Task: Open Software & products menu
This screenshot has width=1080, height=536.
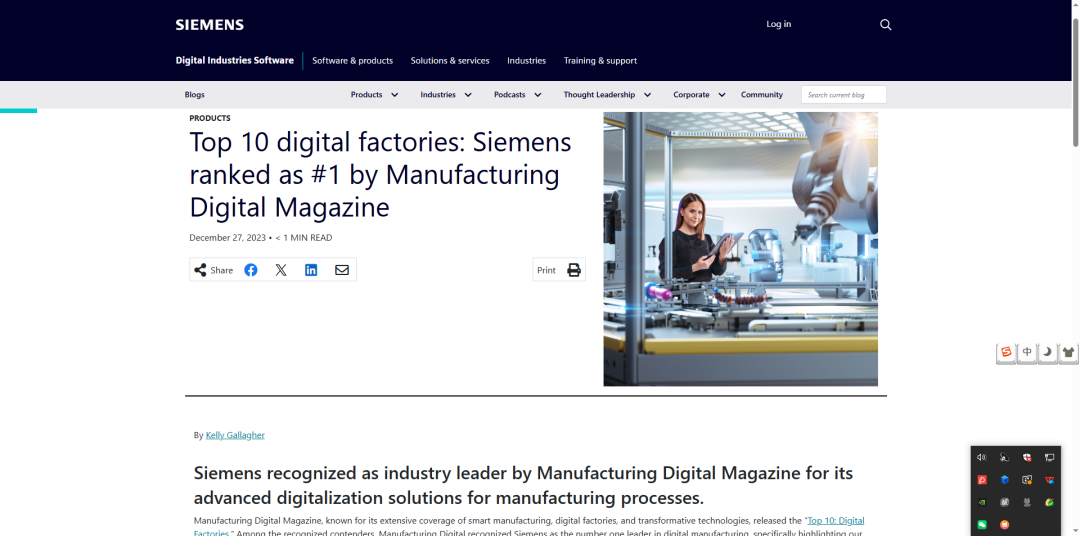Action: 353,61
